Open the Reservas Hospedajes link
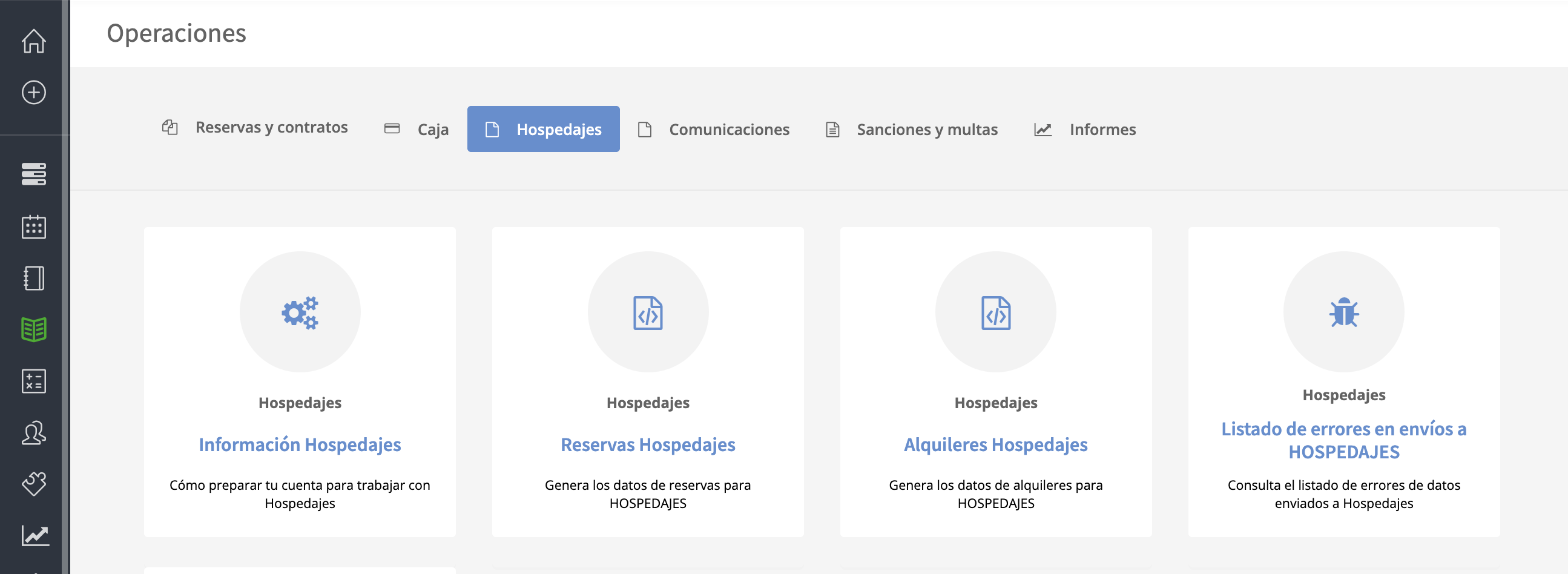This screenshot has width=1568, height=574. coord(648,445)
